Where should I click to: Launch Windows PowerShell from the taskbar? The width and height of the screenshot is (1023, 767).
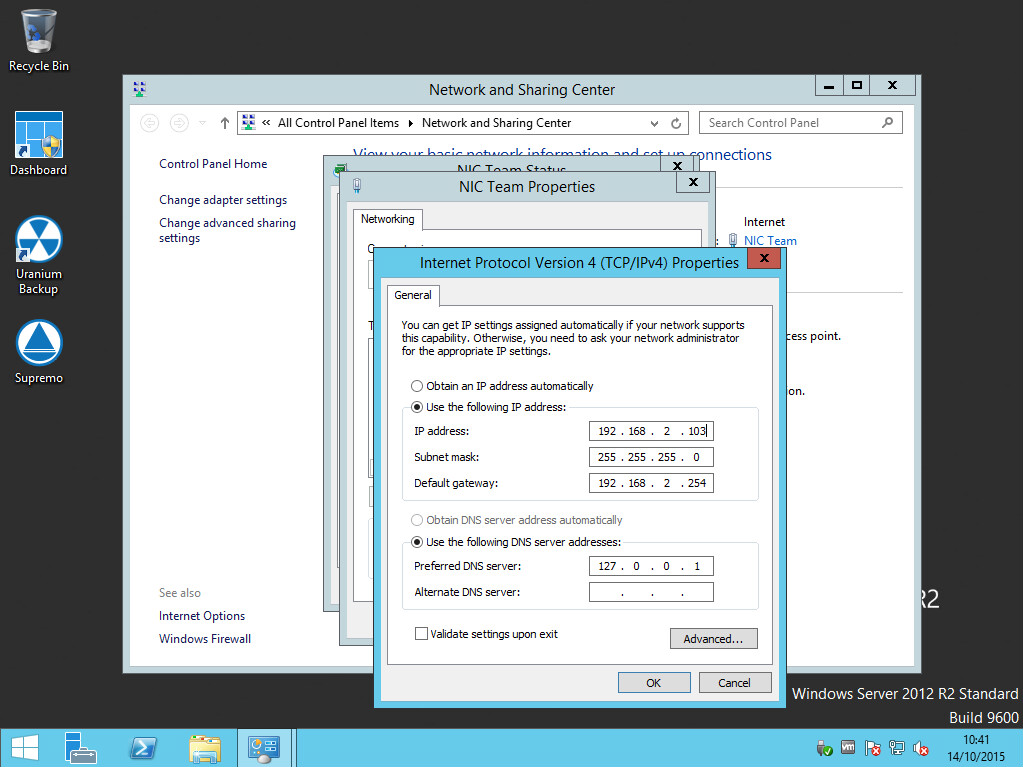tap(143, 748)
